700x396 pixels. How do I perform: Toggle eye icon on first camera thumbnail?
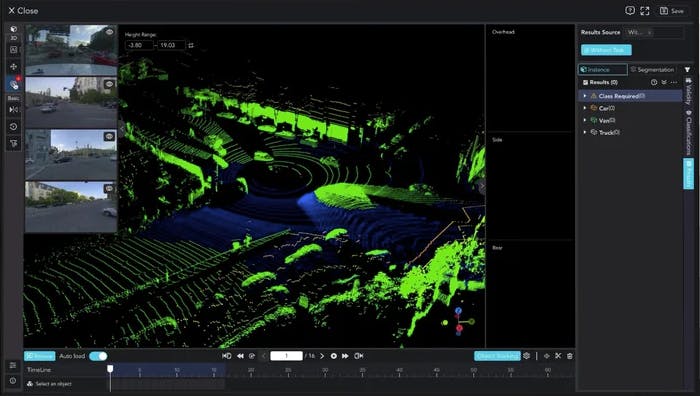[x=109, y=32]
